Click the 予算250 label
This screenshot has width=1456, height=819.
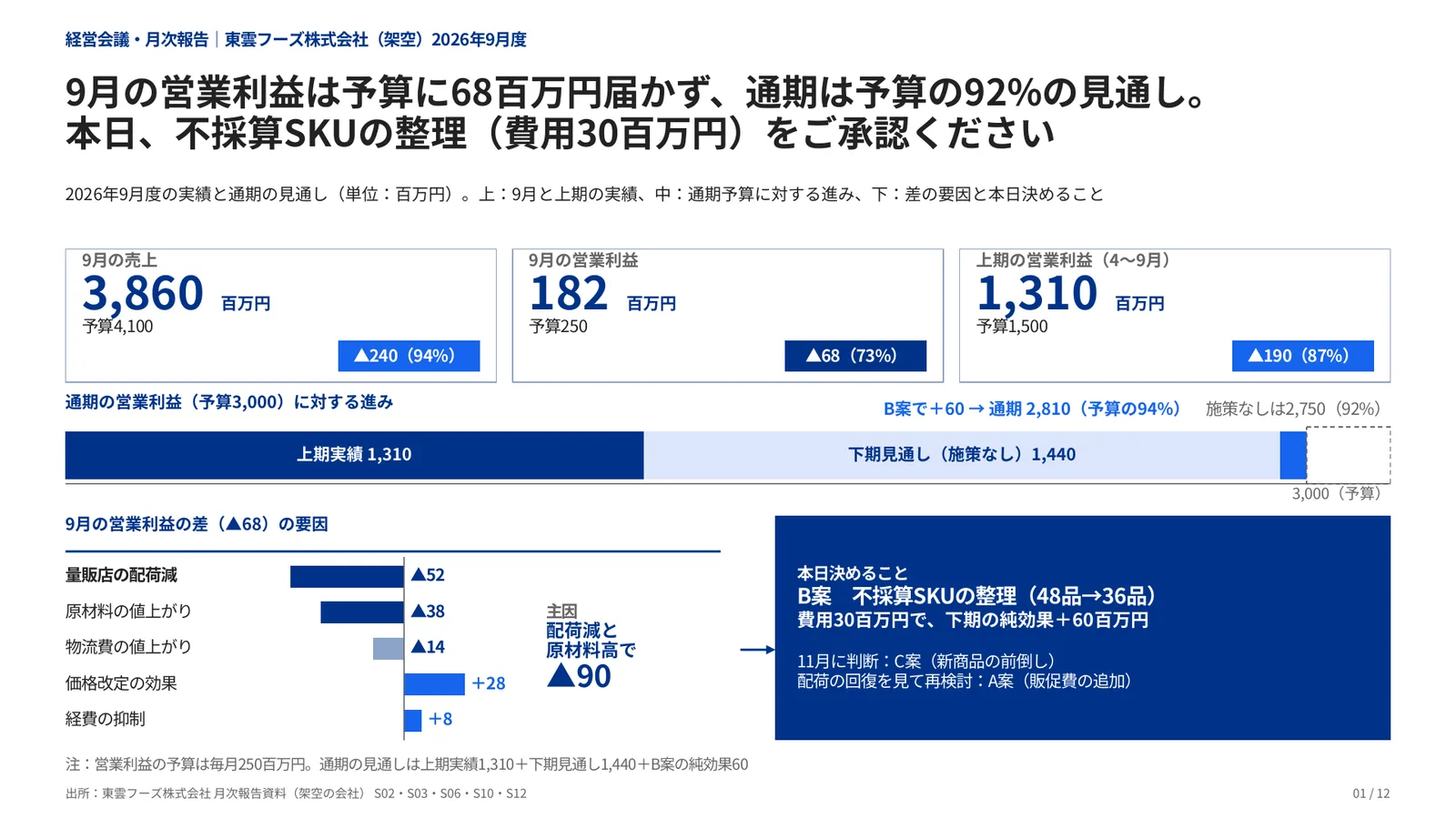click(559, 326)
